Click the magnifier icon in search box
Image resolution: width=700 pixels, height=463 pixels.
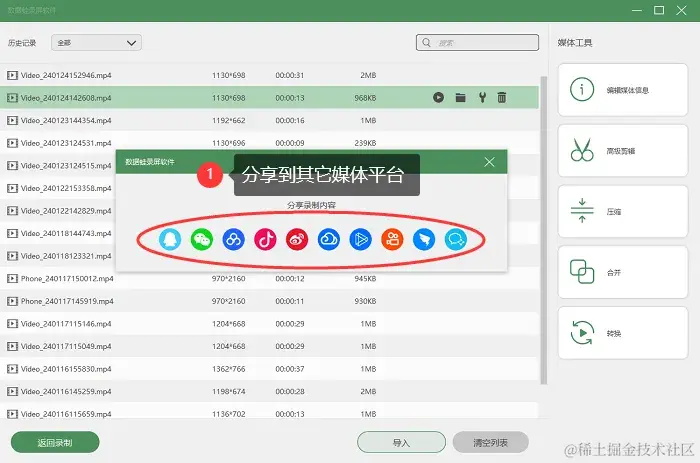[x=426, y=42]
